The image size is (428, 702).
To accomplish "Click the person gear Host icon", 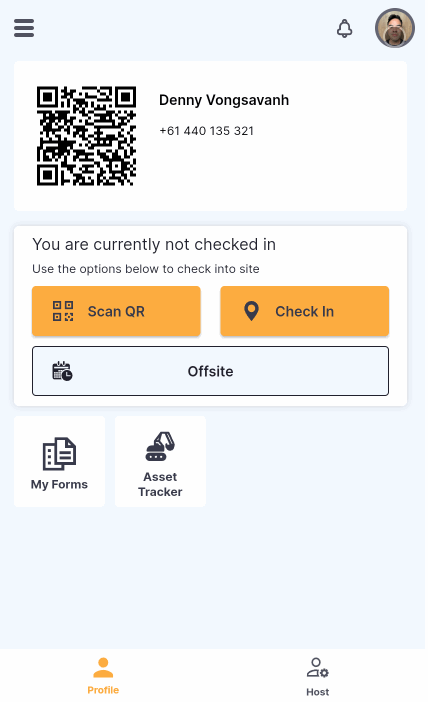I will click(x=317, y=668).
